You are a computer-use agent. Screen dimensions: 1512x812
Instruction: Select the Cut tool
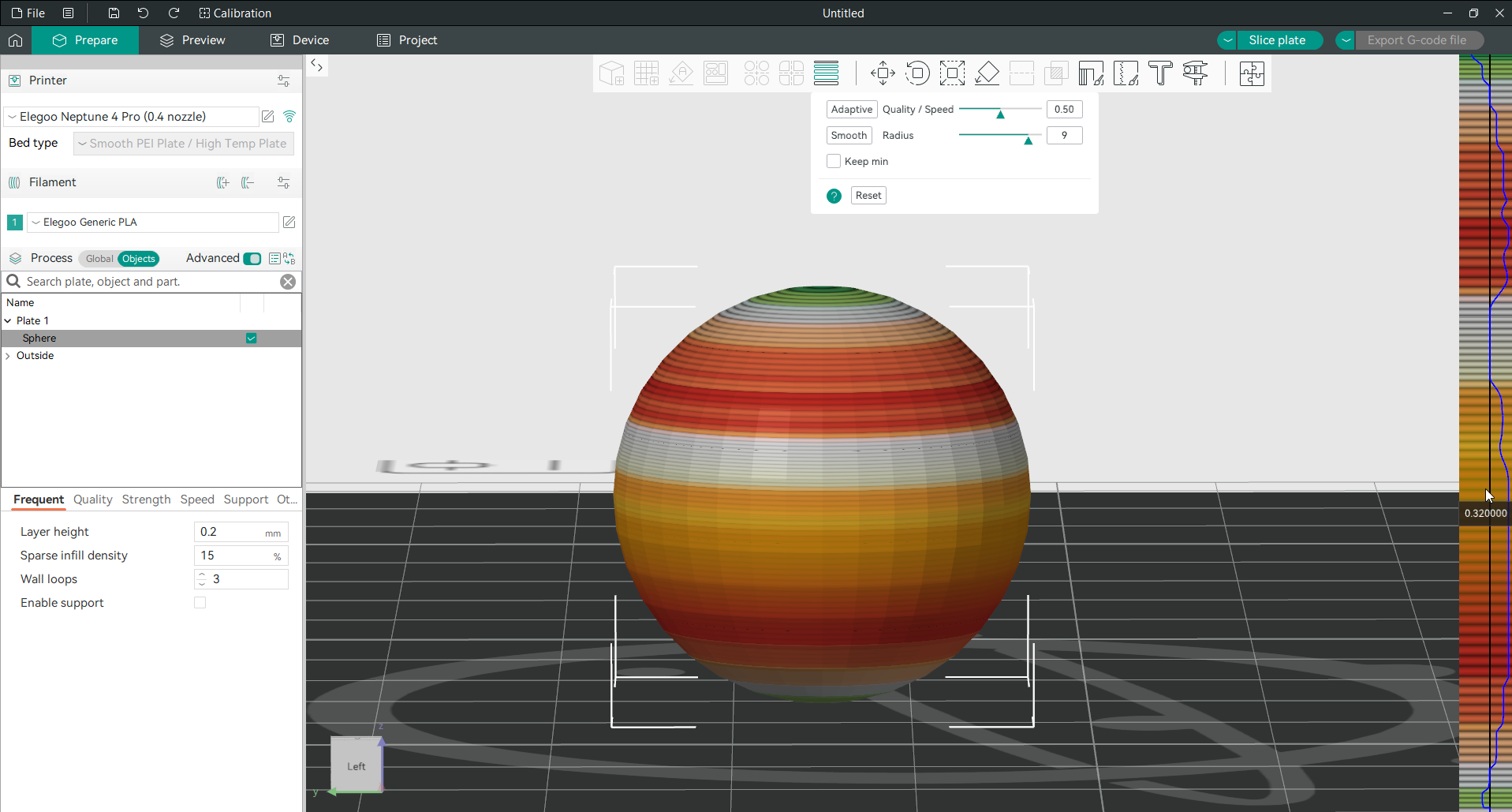tap(1021, 73)
